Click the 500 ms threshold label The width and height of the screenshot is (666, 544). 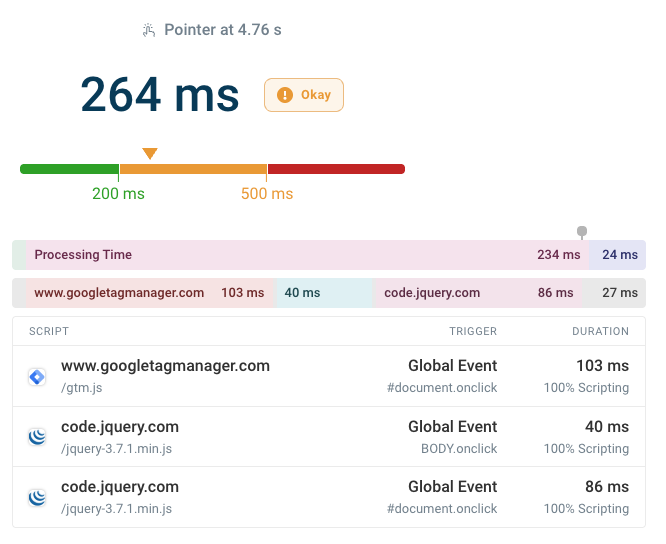pyautogui.click(x=267, y=194)
